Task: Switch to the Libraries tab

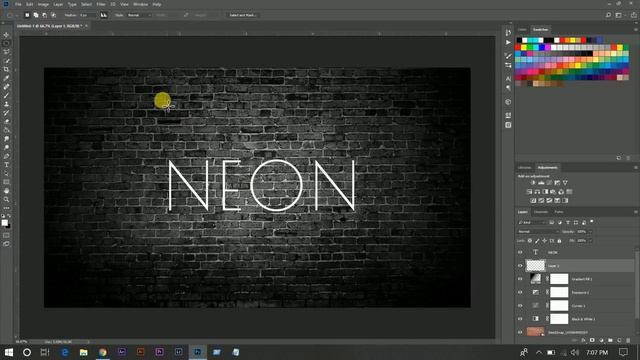Action: (x=524, y=167)
